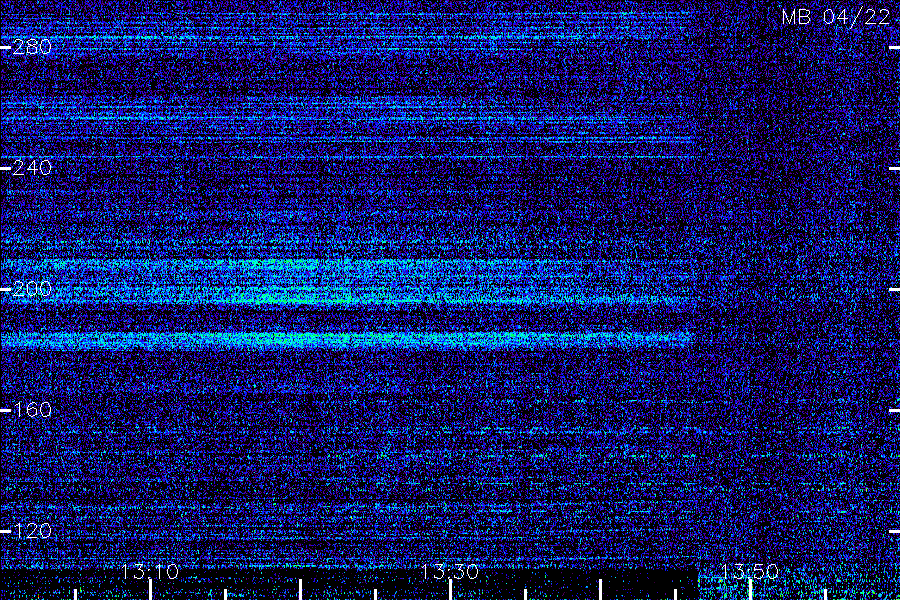Click the 13:30 time axis label
This screenshot has width=900, height=600.
(449, 572)
